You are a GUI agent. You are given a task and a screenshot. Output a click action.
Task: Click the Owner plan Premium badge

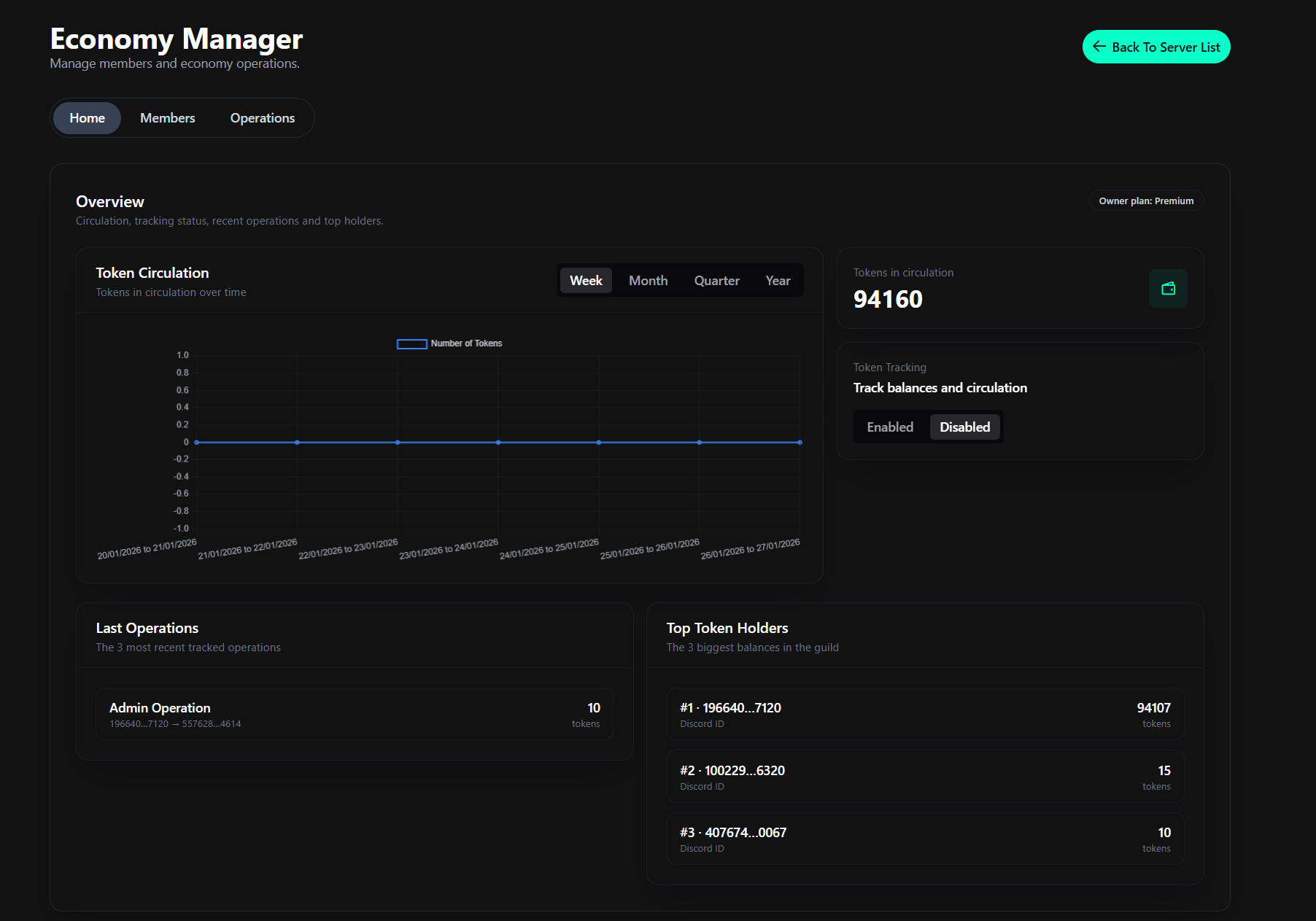tap(1145, 200)
